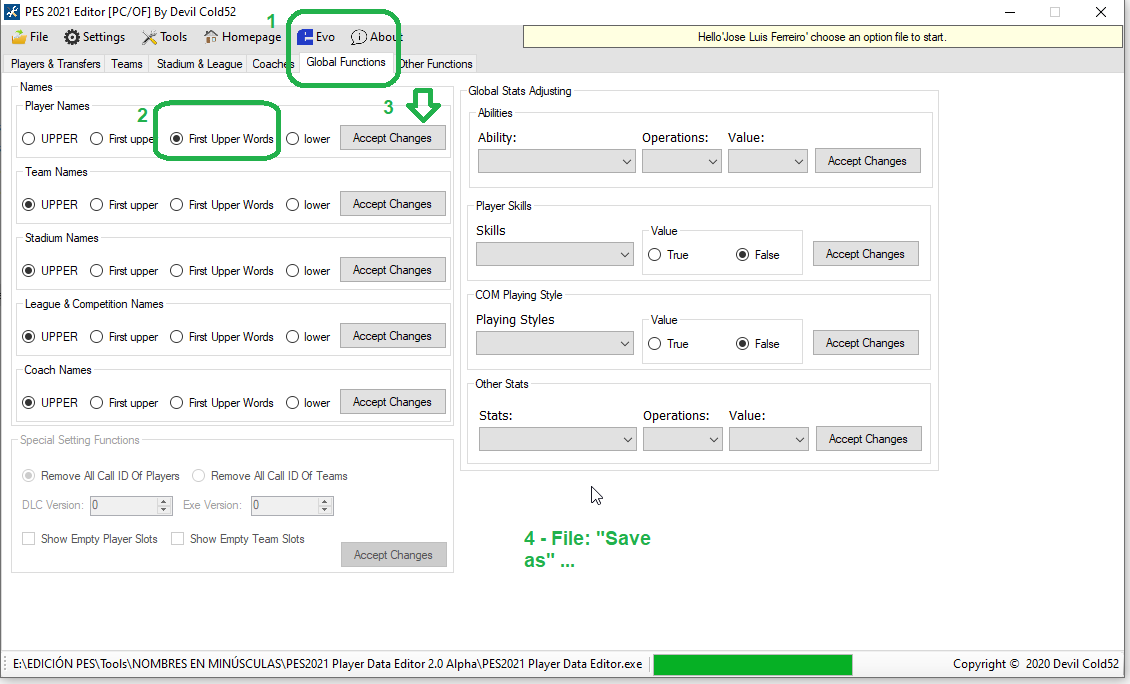Open the Playing Styles dropdown

click(555, 344)
